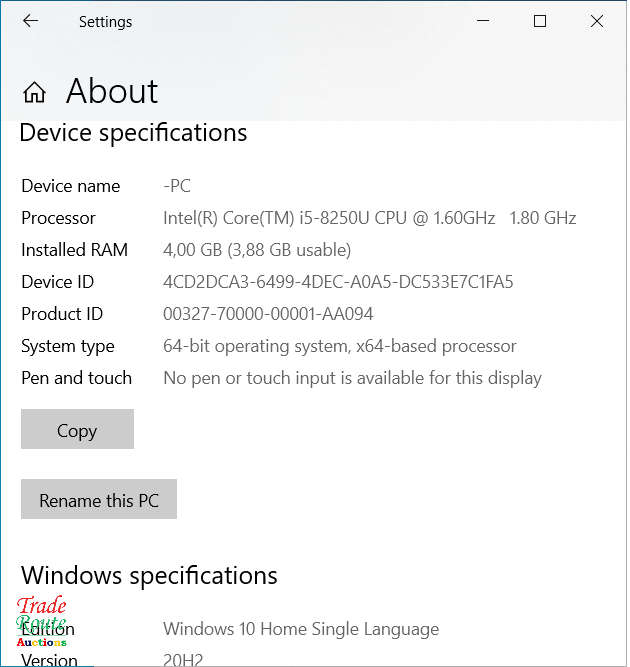Viewport: 630px width, 667px height.
Task: Click the Trade Route Auctions watermark logo
Action: 41,621
